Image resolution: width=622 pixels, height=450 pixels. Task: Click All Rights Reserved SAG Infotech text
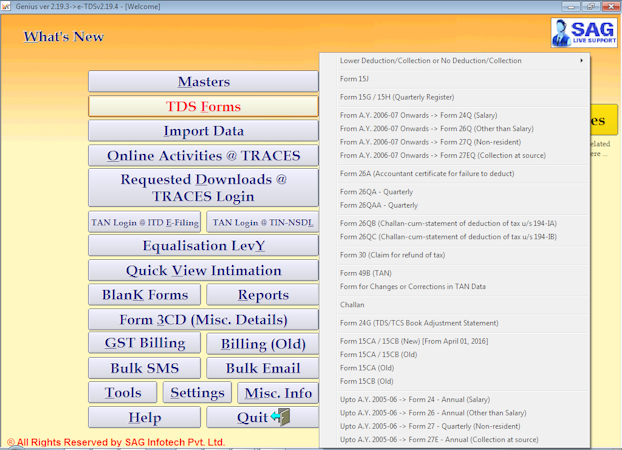(x=116, y=442)
